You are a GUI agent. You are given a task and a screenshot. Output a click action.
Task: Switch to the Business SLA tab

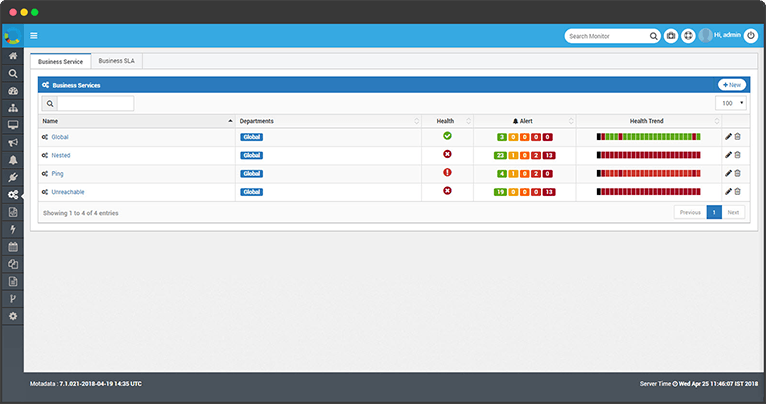pos(116,62)
